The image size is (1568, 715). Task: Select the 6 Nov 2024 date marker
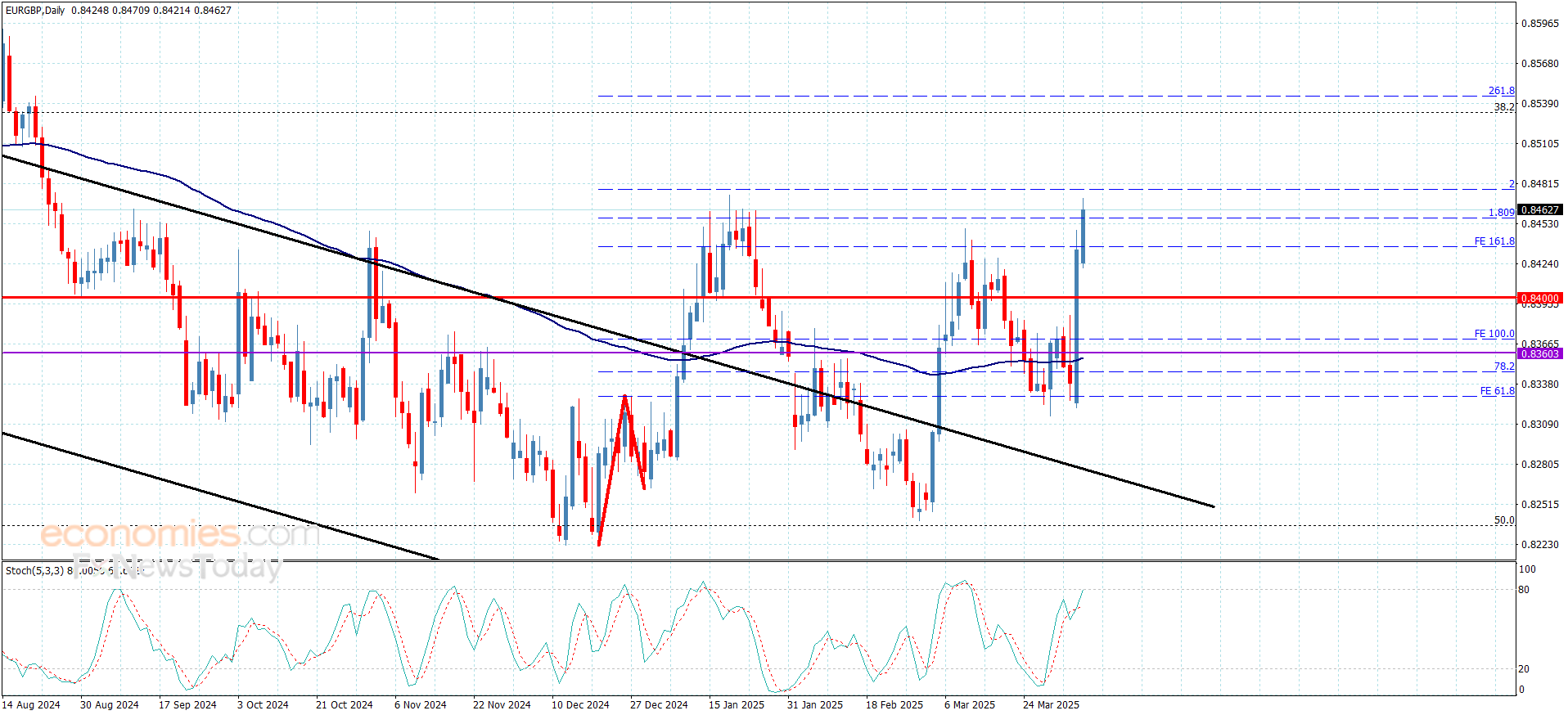coord(420,704)
